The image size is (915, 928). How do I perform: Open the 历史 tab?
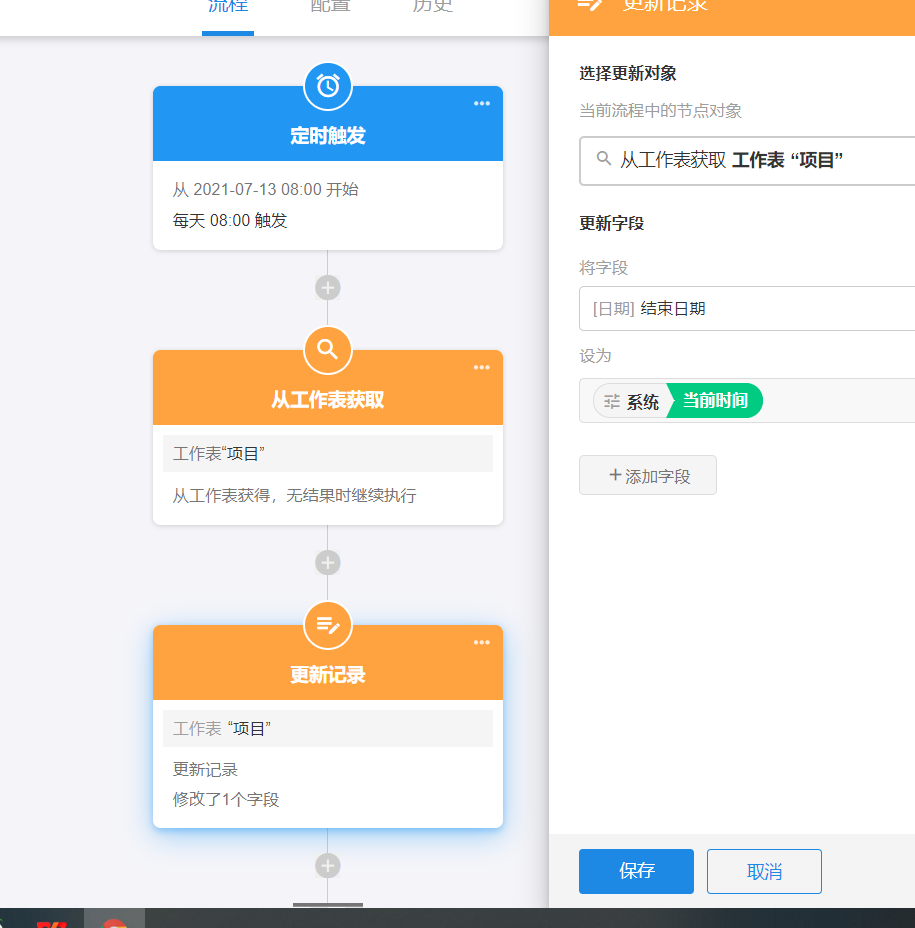pyautogui.click(x=432, y=8)
